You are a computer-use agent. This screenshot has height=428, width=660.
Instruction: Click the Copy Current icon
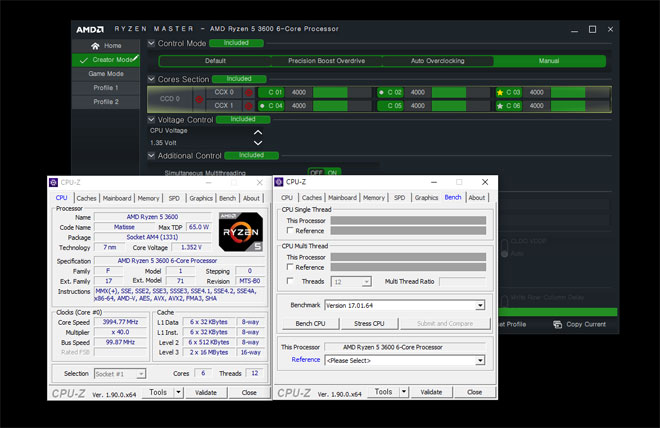pos(557,324)
